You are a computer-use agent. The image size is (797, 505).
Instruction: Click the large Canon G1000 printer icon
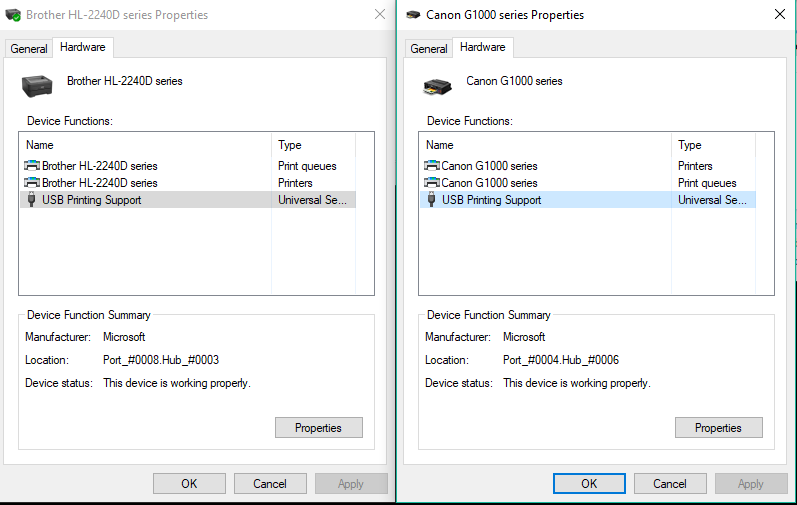click(x=437, y=86)
